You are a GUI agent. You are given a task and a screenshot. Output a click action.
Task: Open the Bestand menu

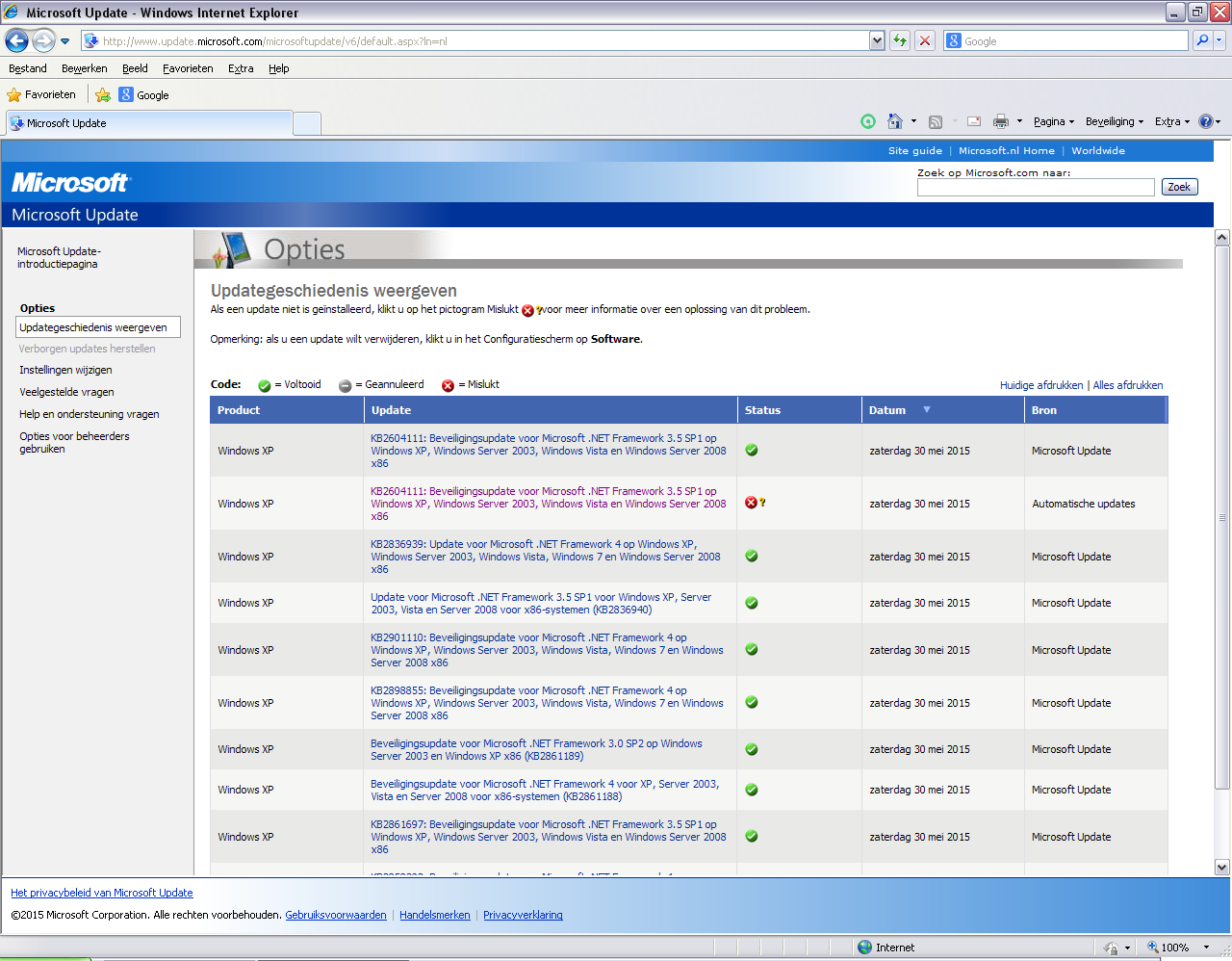28,68
